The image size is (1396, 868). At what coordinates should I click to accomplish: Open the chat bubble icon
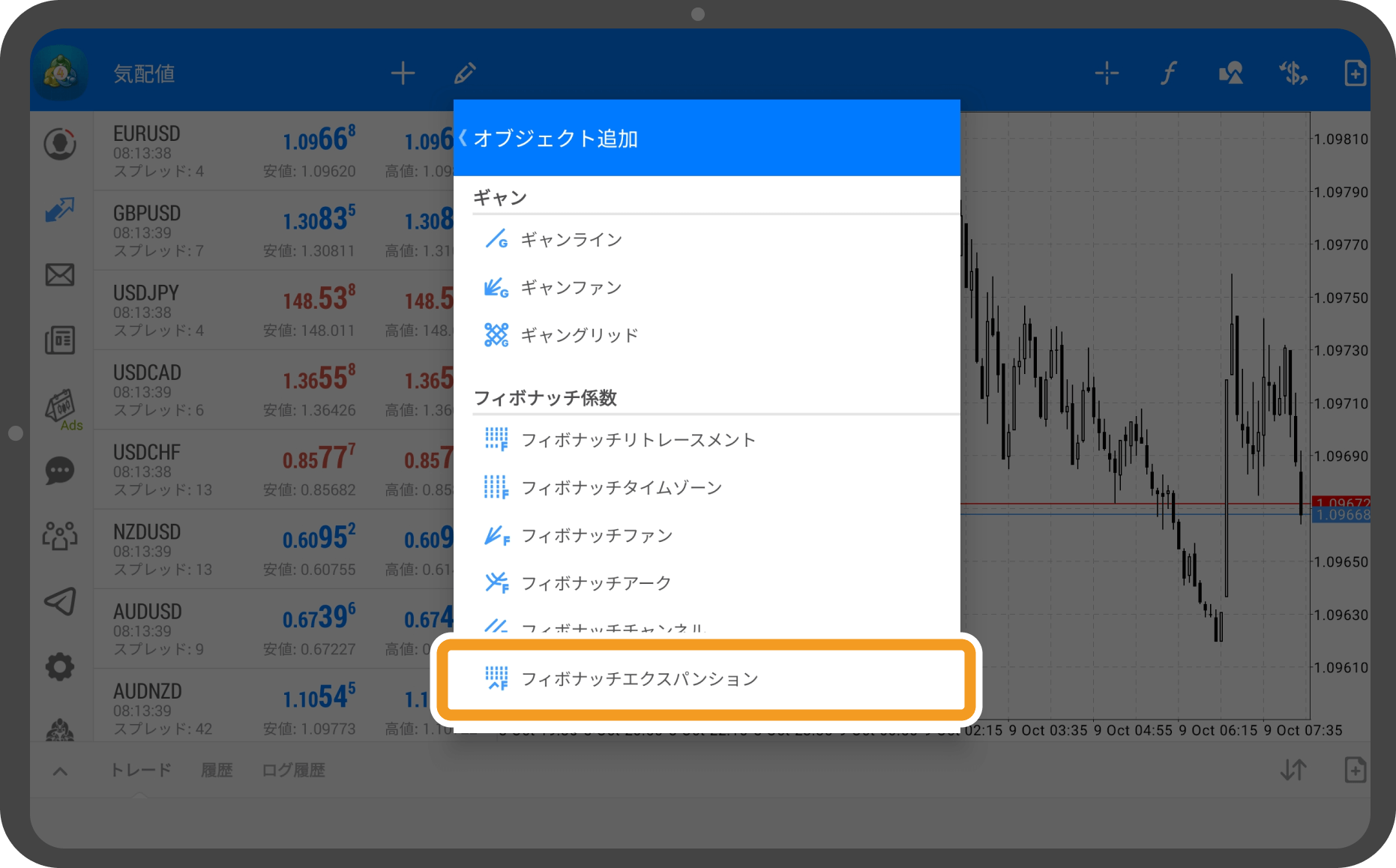[60, 471]
